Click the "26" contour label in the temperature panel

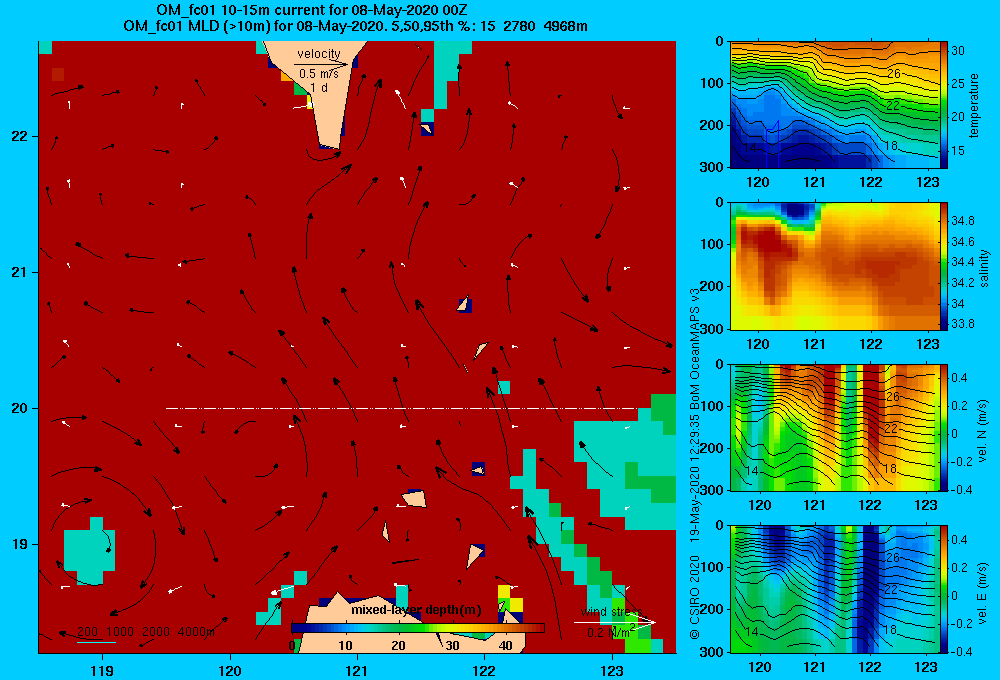pos(894,73)
